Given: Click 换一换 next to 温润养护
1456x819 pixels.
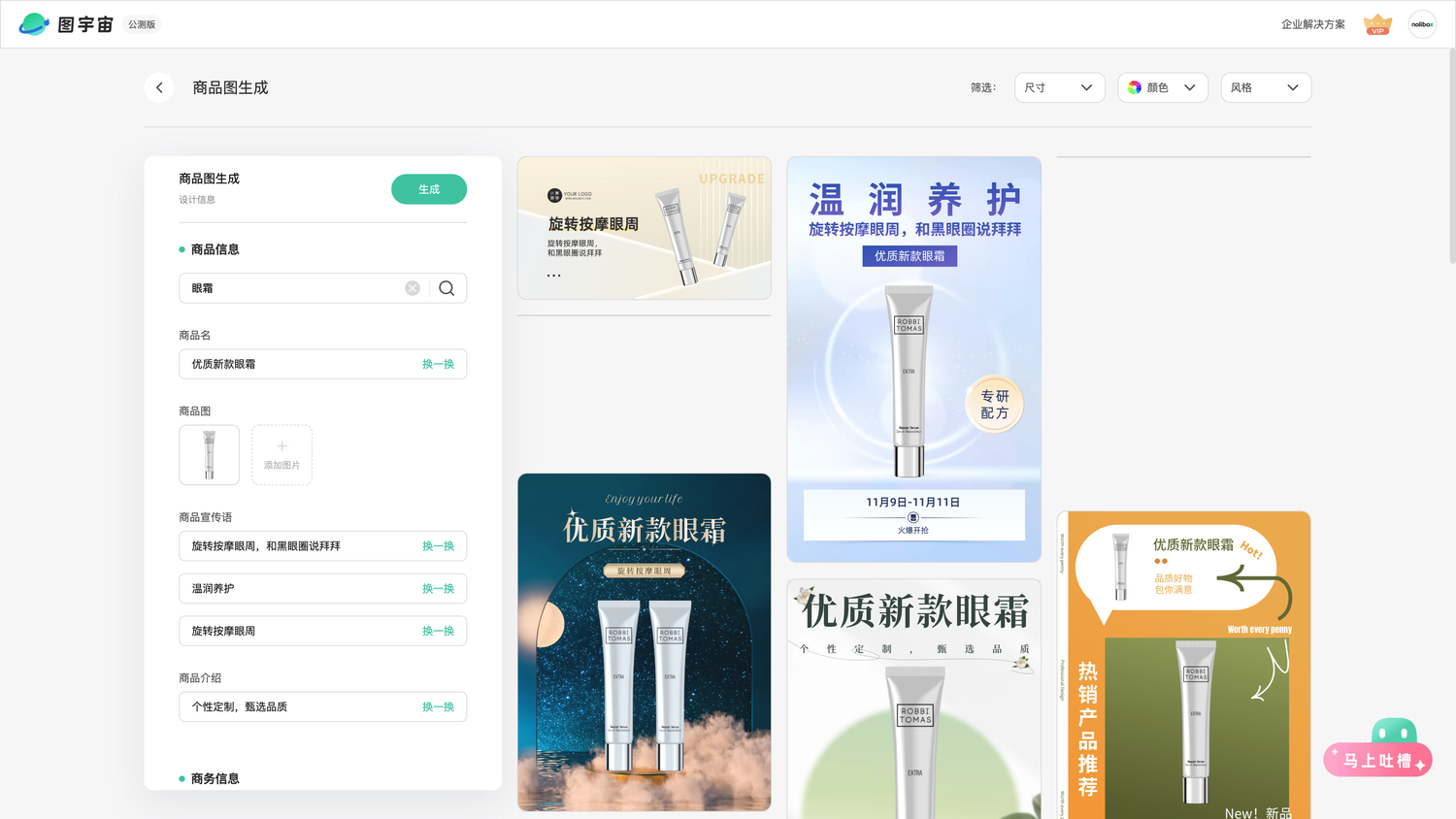Looking at the screenshot, I should [x=438, y=589].
